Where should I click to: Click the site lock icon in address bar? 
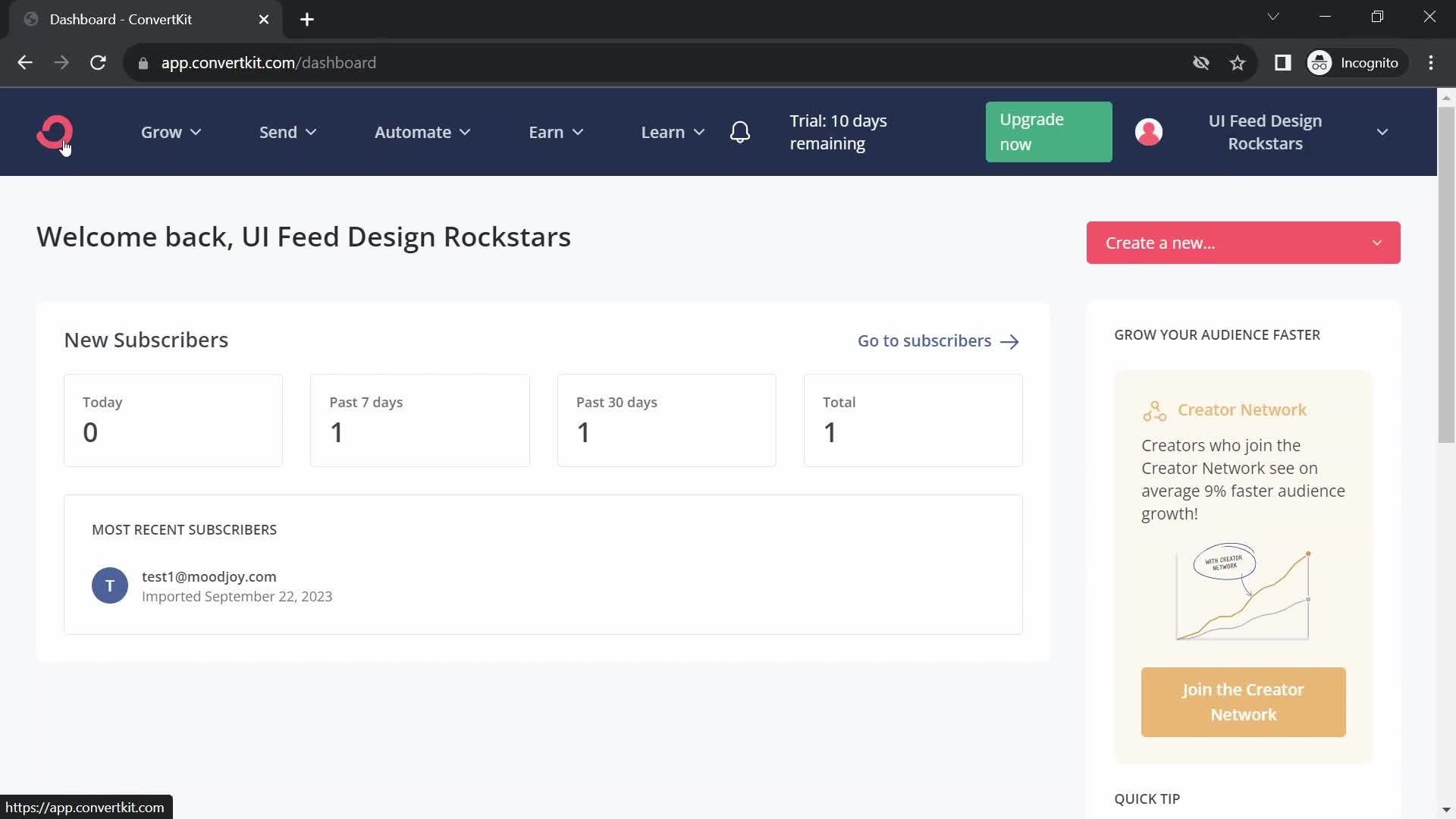pos(143,63)
